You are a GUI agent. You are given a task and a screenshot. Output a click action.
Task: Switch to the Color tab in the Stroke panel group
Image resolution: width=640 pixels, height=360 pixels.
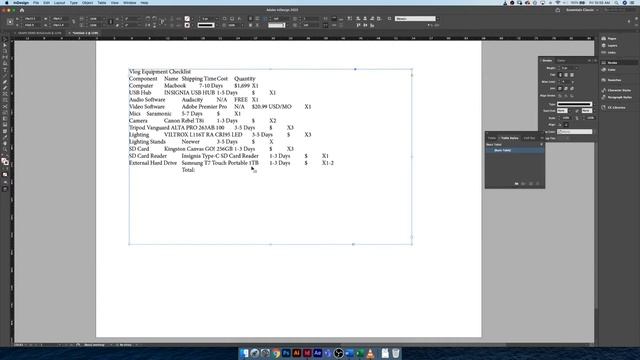pyautogui.click(x=561, y=60)
